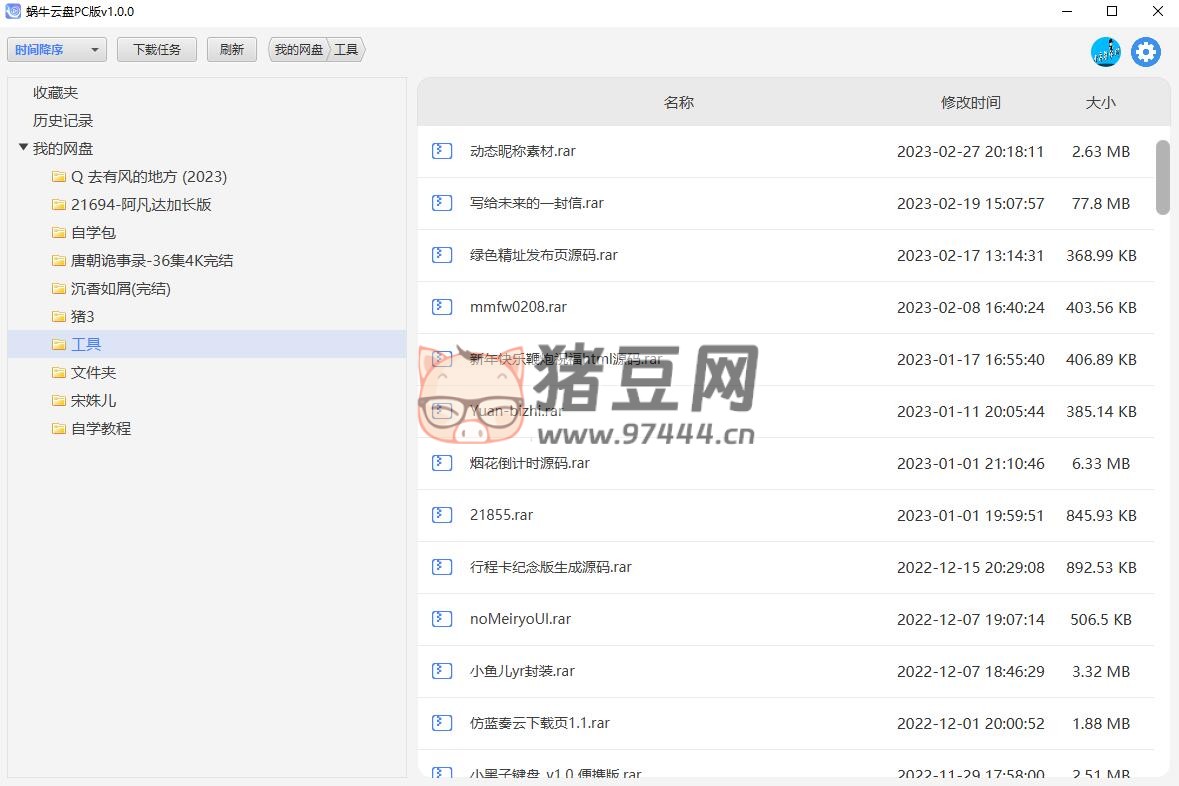Viewport: 1179px width, 786px height.
Task: Select the 唐朝诡事录-36集4K完结 folder
Action: point(152,261)
